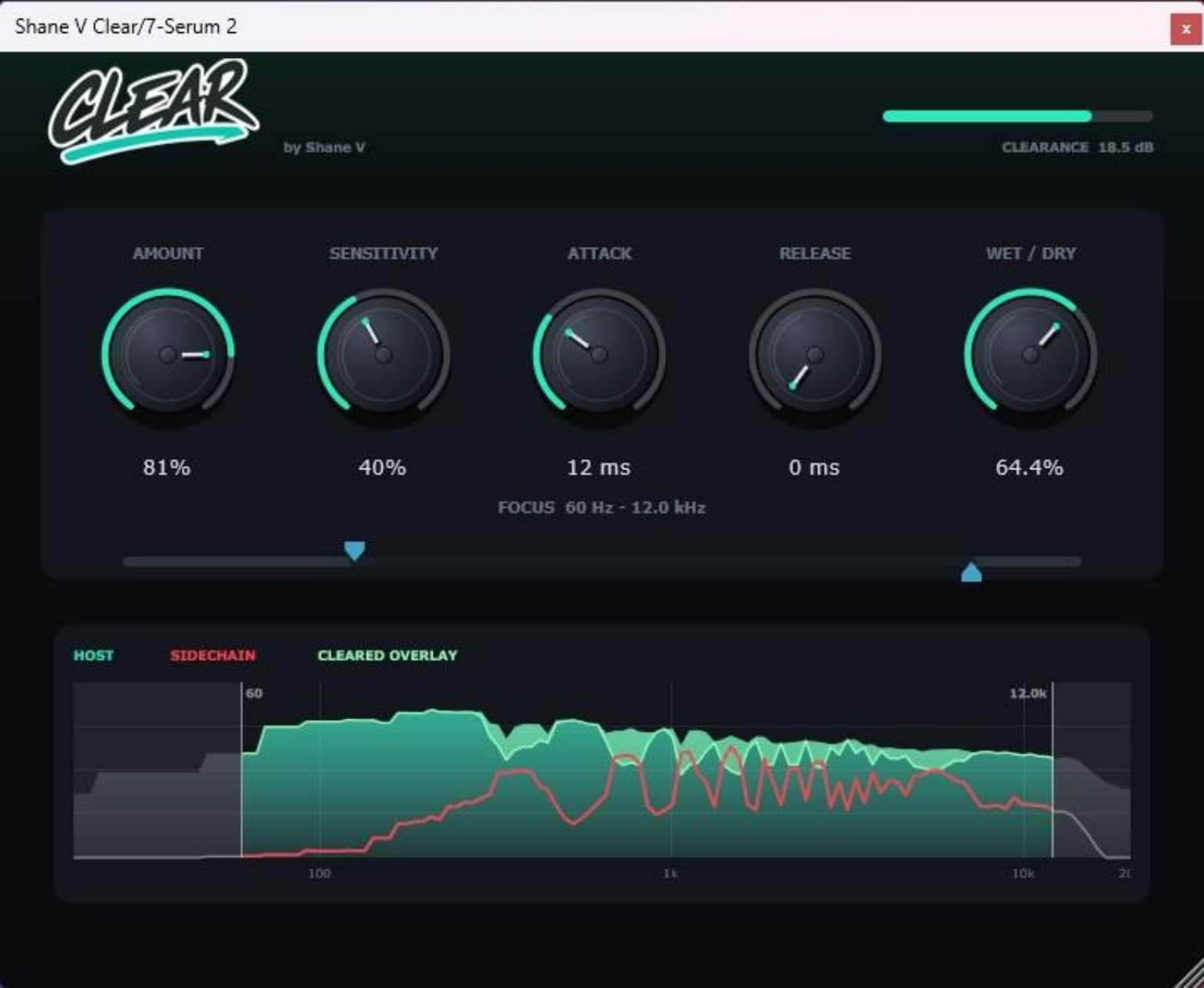Click the Sensitivity knob
The height and width of the screenshot is (988, 1204).
coord(383,355)
